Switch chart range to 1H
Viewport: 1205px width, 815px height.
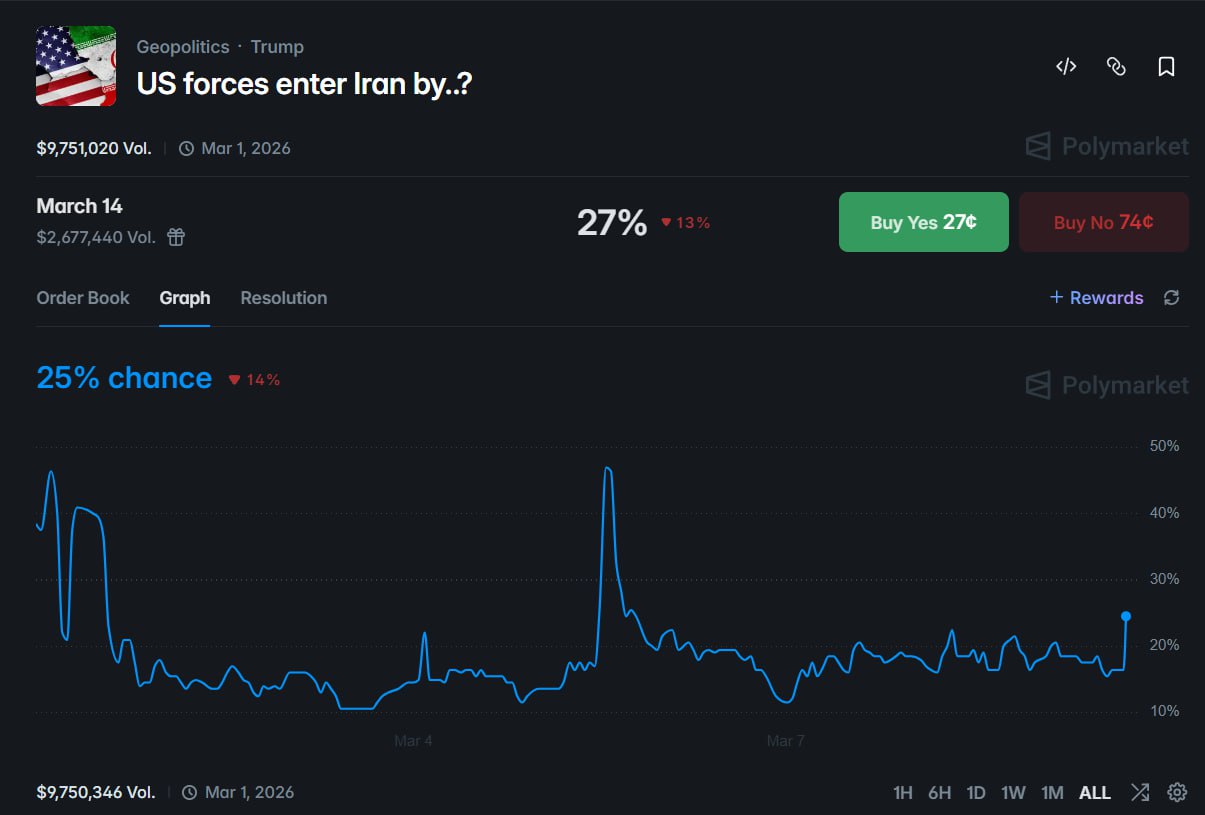tap(903, 792)
